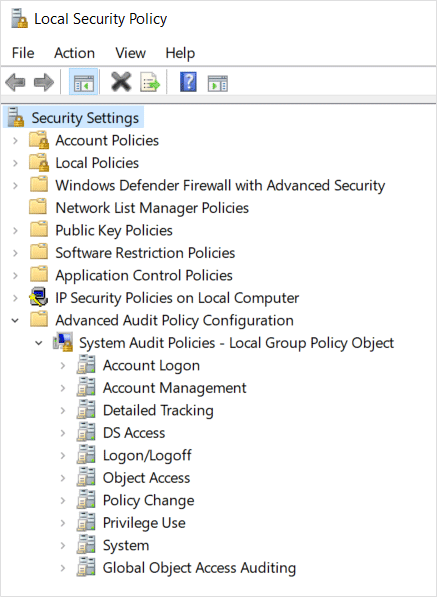Expand the Global Object Access Auditing chevron
The image size is (437, 597).
[63, 568]
